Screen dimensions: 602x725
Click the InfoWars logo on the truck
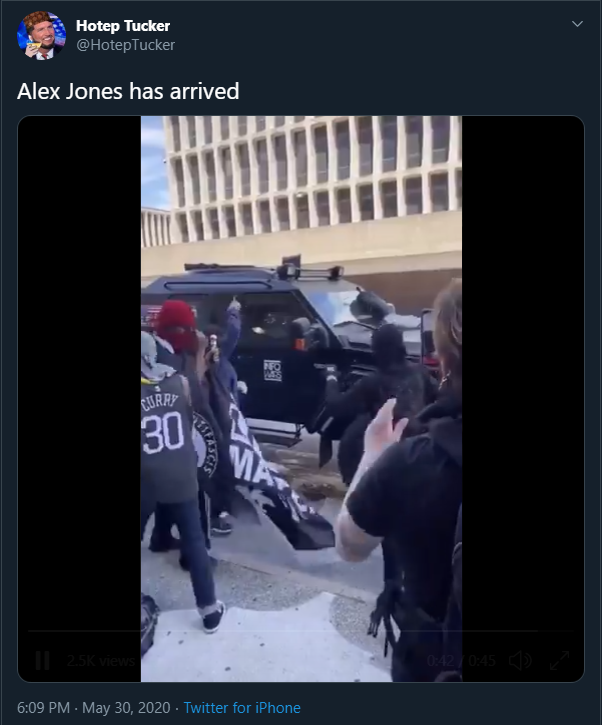272,370
